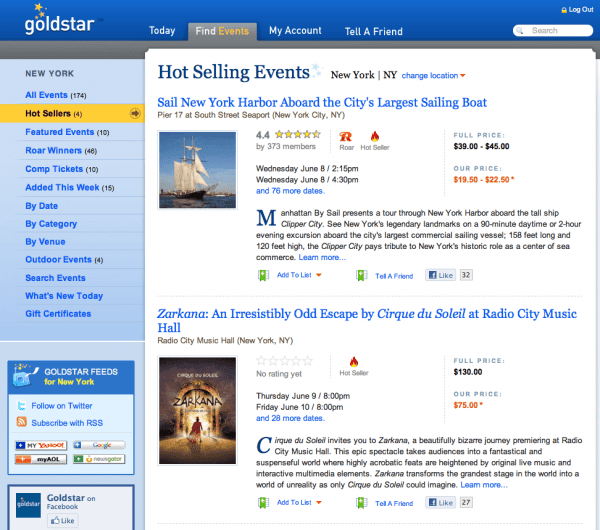The height and width of the screenshot is (530, 600).
Task: Click Follow on Twitter link
Action: point(62,406)
